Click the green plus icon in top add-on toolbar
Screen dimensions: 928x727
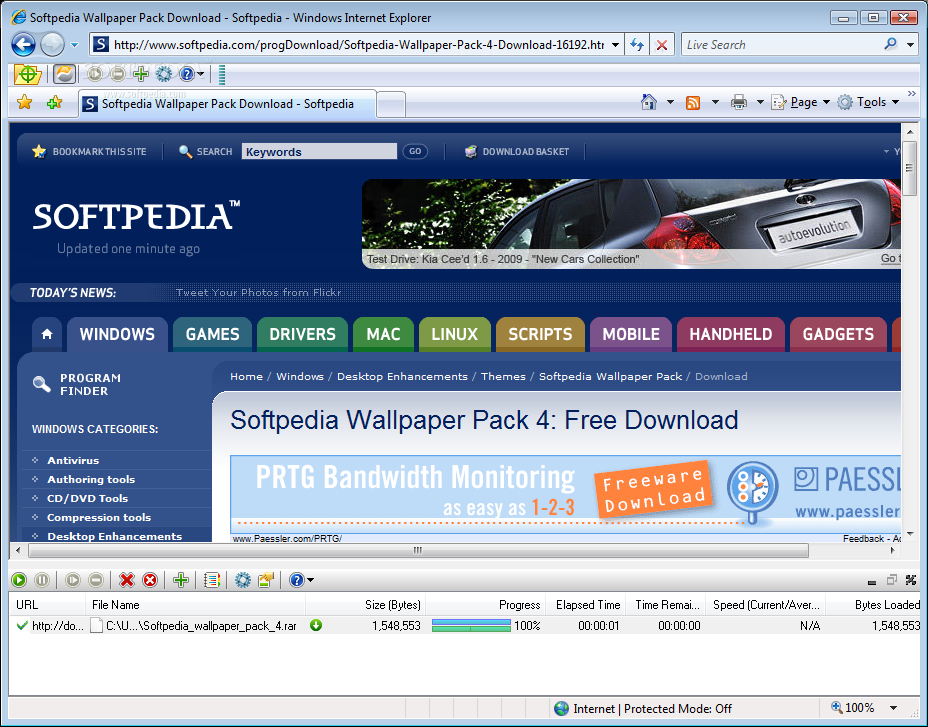pyautogui.click(x=141, y=74)
